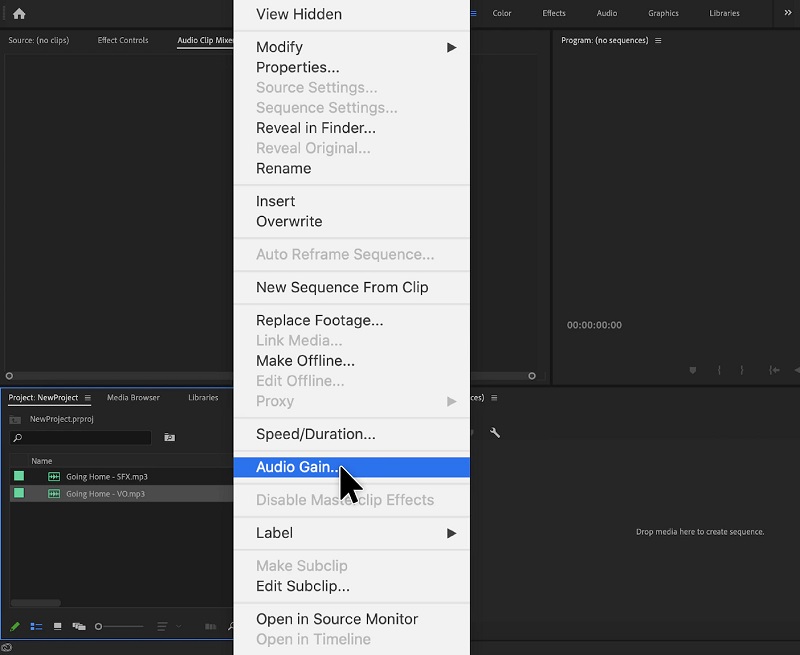Click audio icon of Going Home - SFX.mp3
Image resolution: width=800 pixels, height=655 pixels.
54,477
